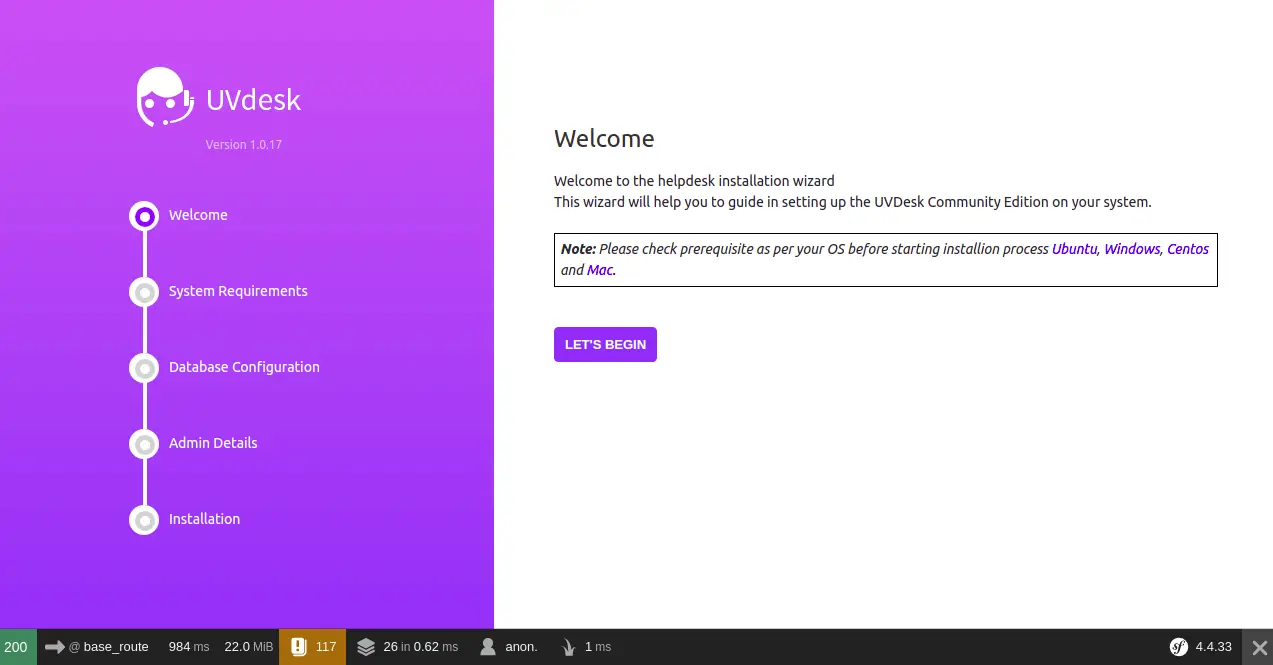Viewport: 1273px width, 665px height.
Task: Open the deprecation warnings icon in toolbar
Action: pos(298,647)
